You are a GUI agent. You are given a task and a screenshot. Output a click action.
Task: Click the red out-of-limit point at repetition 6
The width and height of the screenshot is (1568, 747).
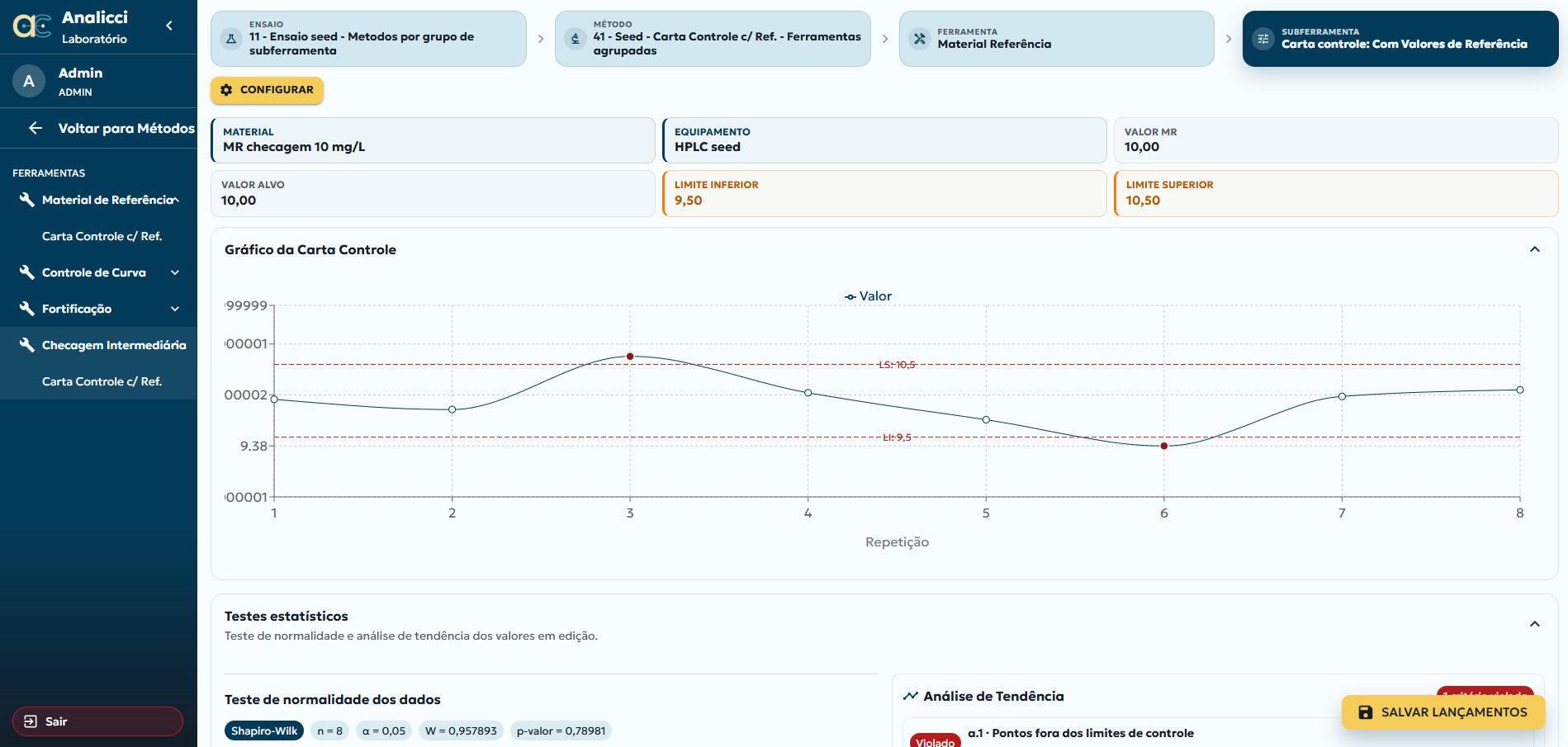1164,446
